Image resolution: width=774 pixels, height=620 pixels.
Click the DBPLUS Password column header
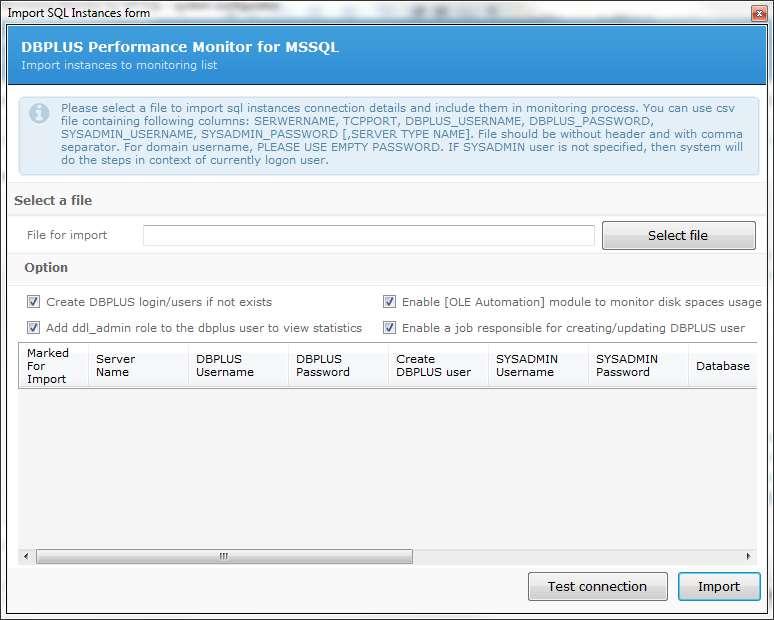(x=338, y=366)
